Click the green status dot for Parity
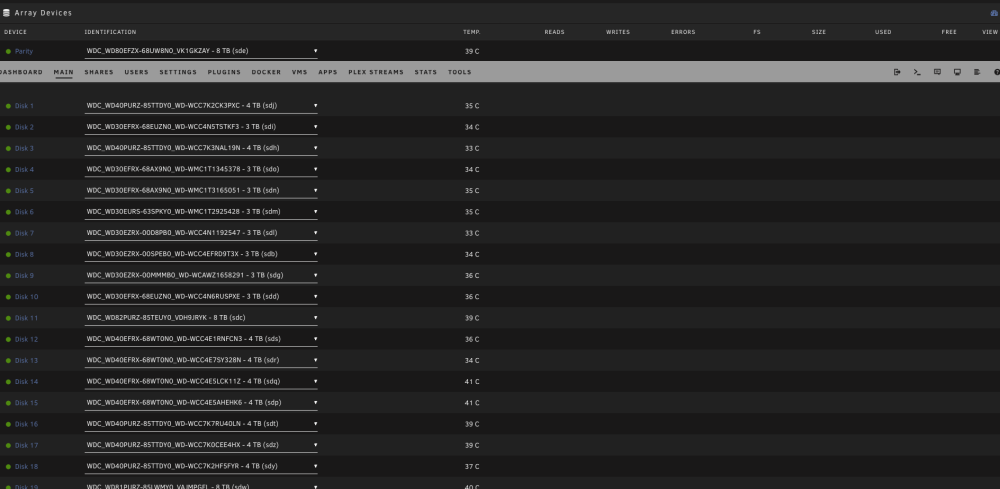This screenshot has width=1000, height=489. pyautogui.click(x=8, y=51)
